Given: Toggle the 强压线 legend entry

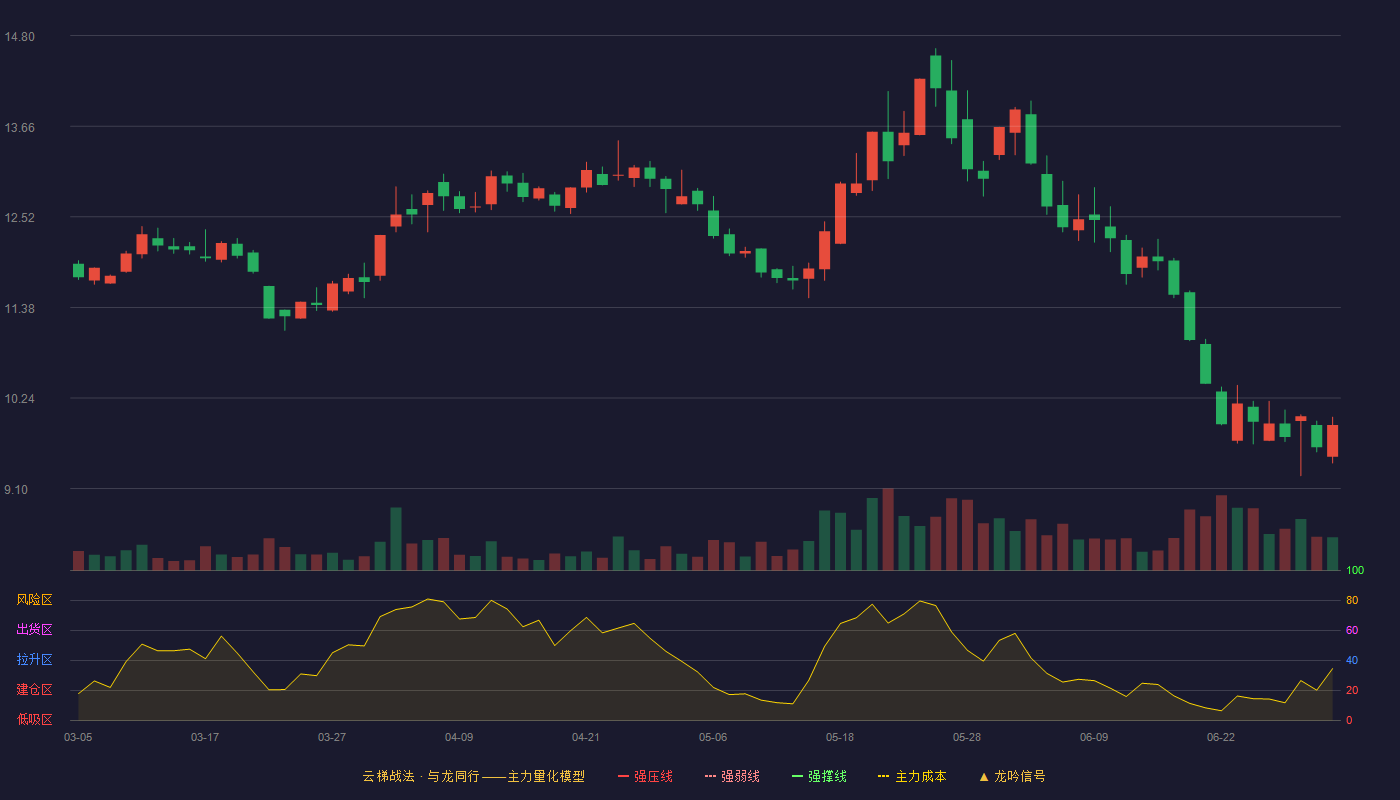Looking at the screenshot, I should [x=645, y=776].
